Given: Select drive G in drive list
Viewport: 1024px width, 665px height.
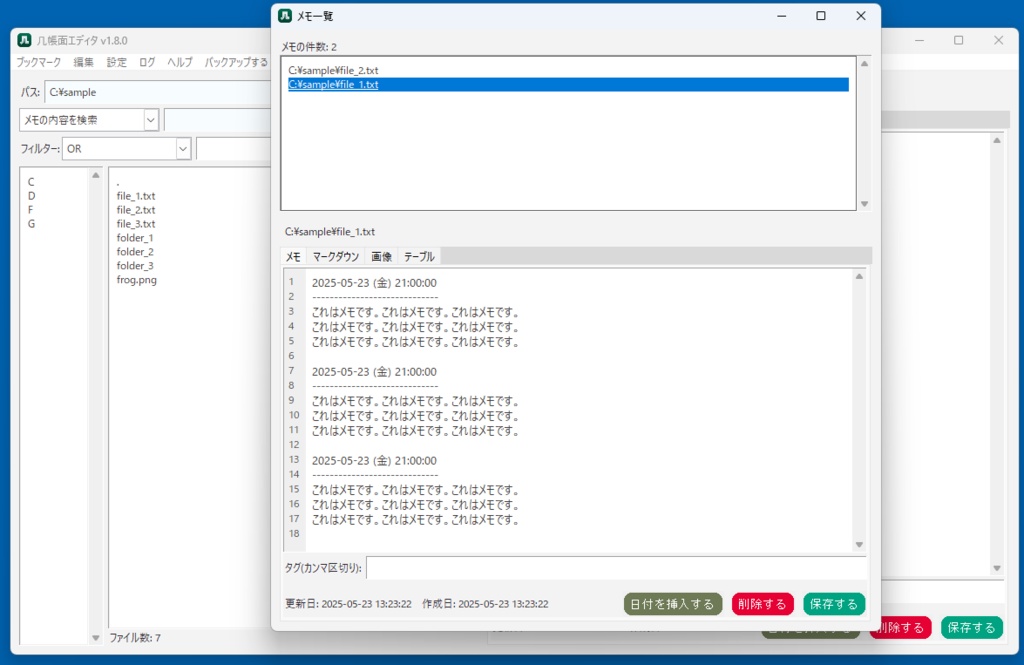Looking at the screenshot, I should [x=31, y=223].
